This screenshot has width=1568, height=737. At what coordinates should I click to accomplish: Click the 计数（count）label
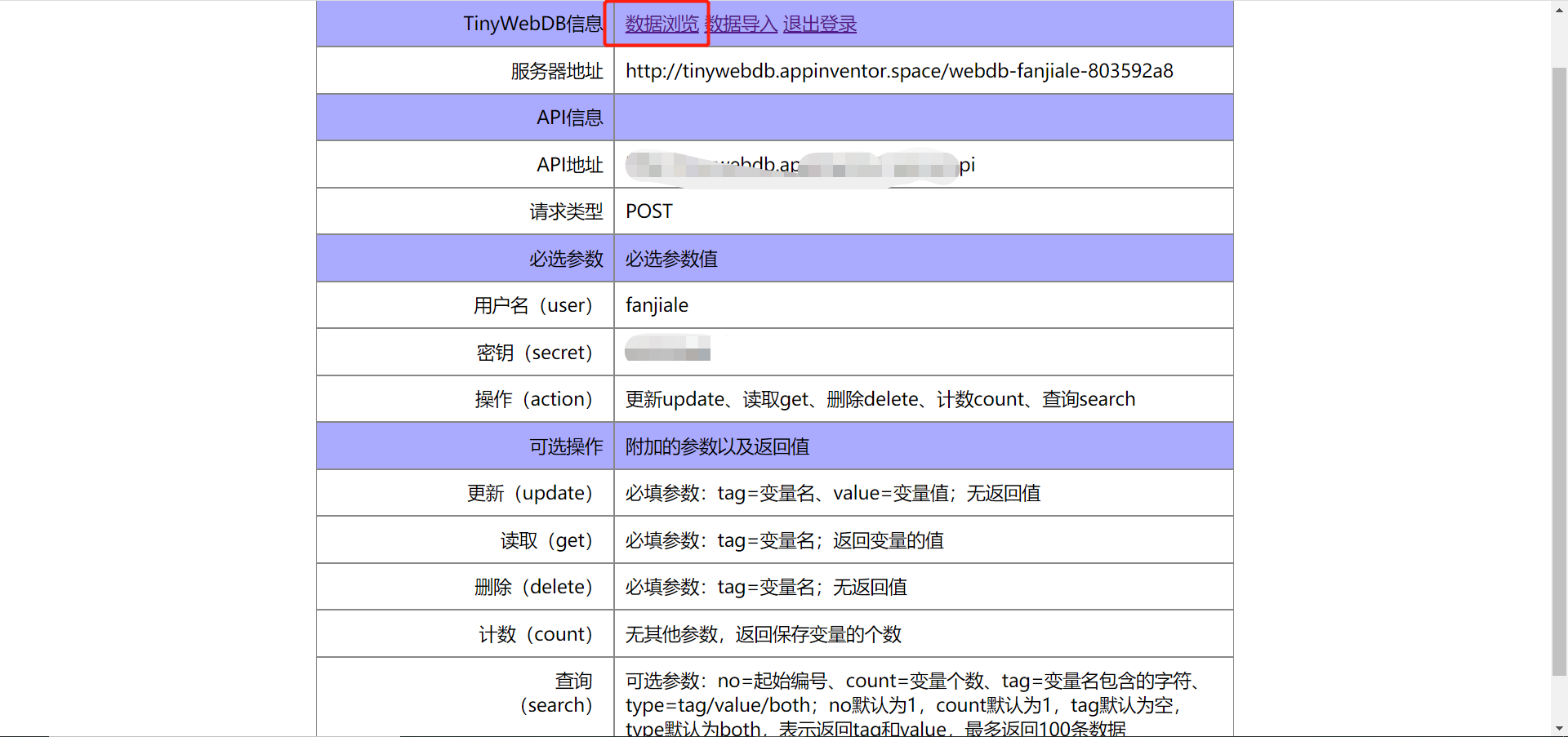[536, 634]
